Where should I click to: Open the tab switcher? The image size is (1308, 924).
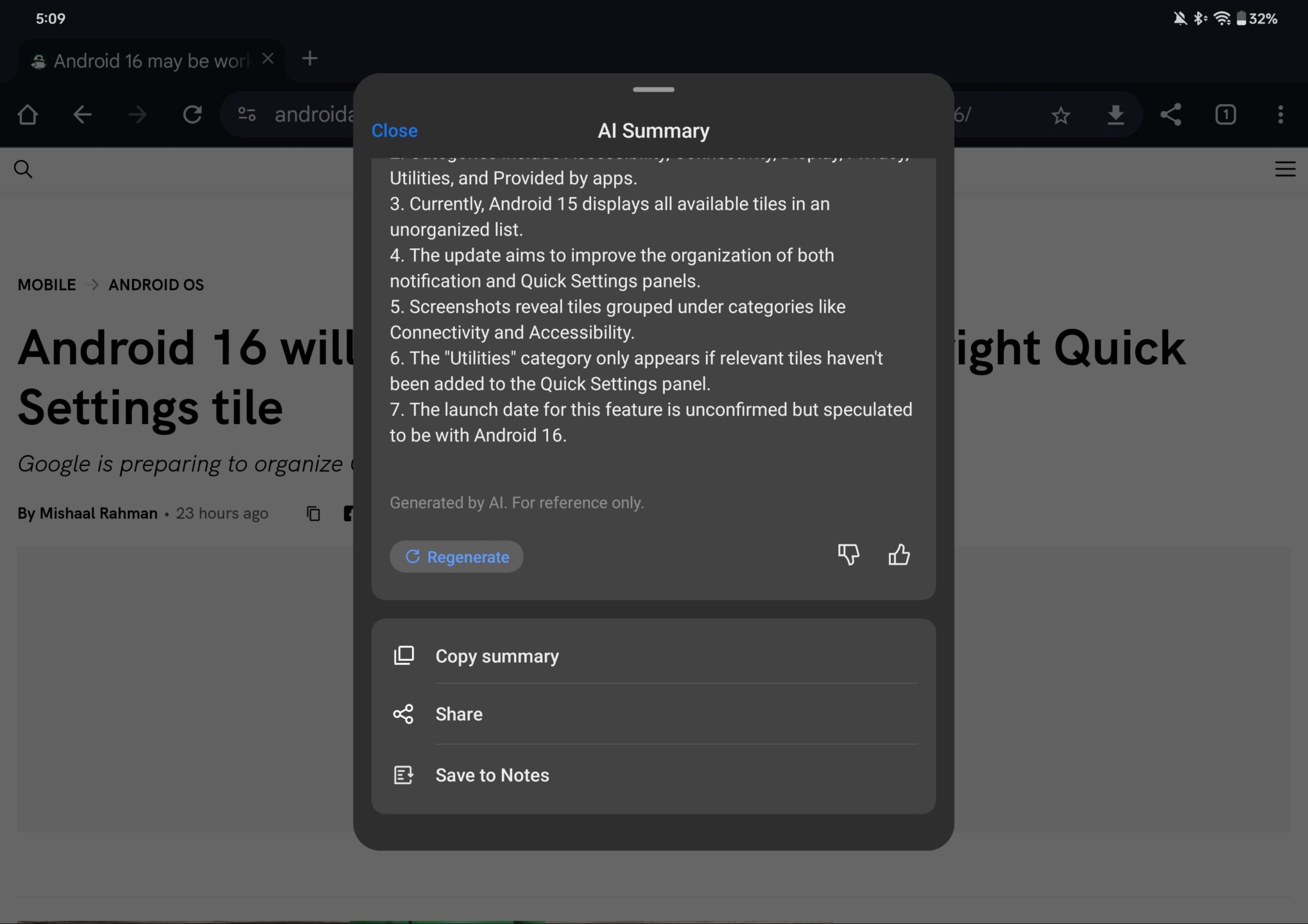[x=1225, y=116]
